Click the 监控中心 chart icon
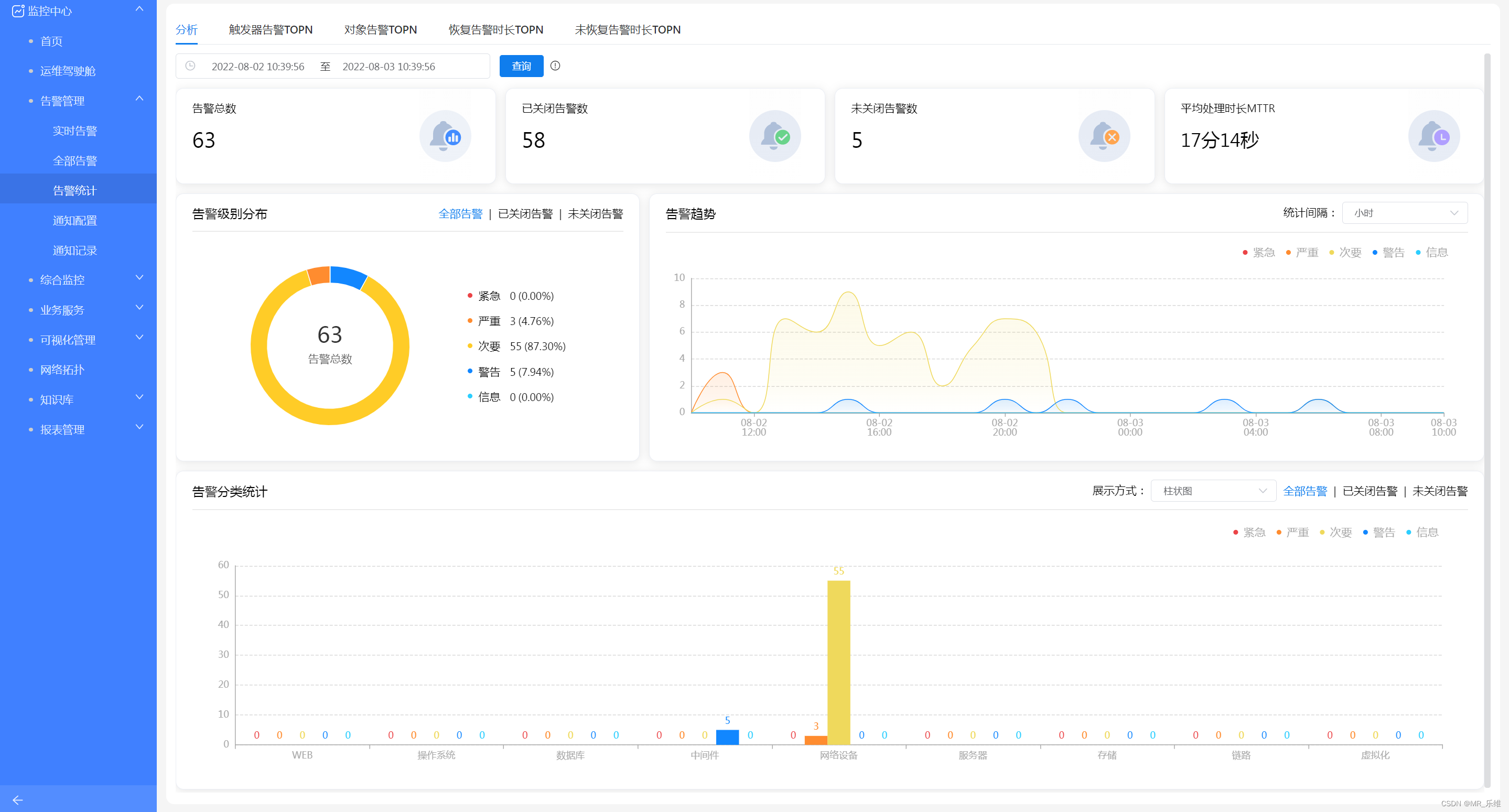The image size is (1509, 812). point(18,10)
